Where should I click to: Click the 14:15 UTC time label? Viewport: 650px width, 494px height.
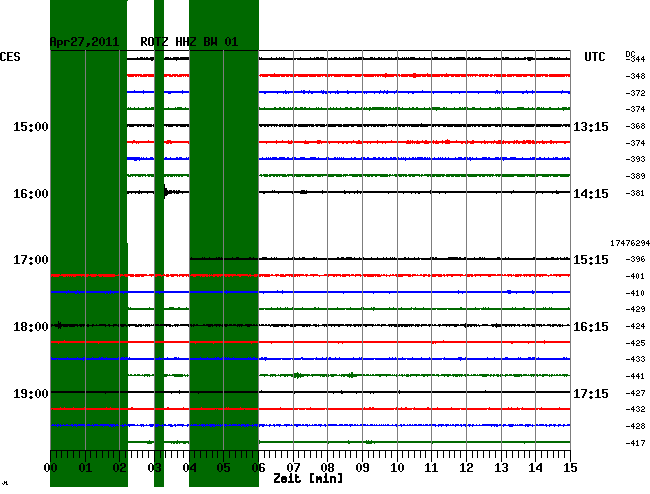tap(591, 194)
